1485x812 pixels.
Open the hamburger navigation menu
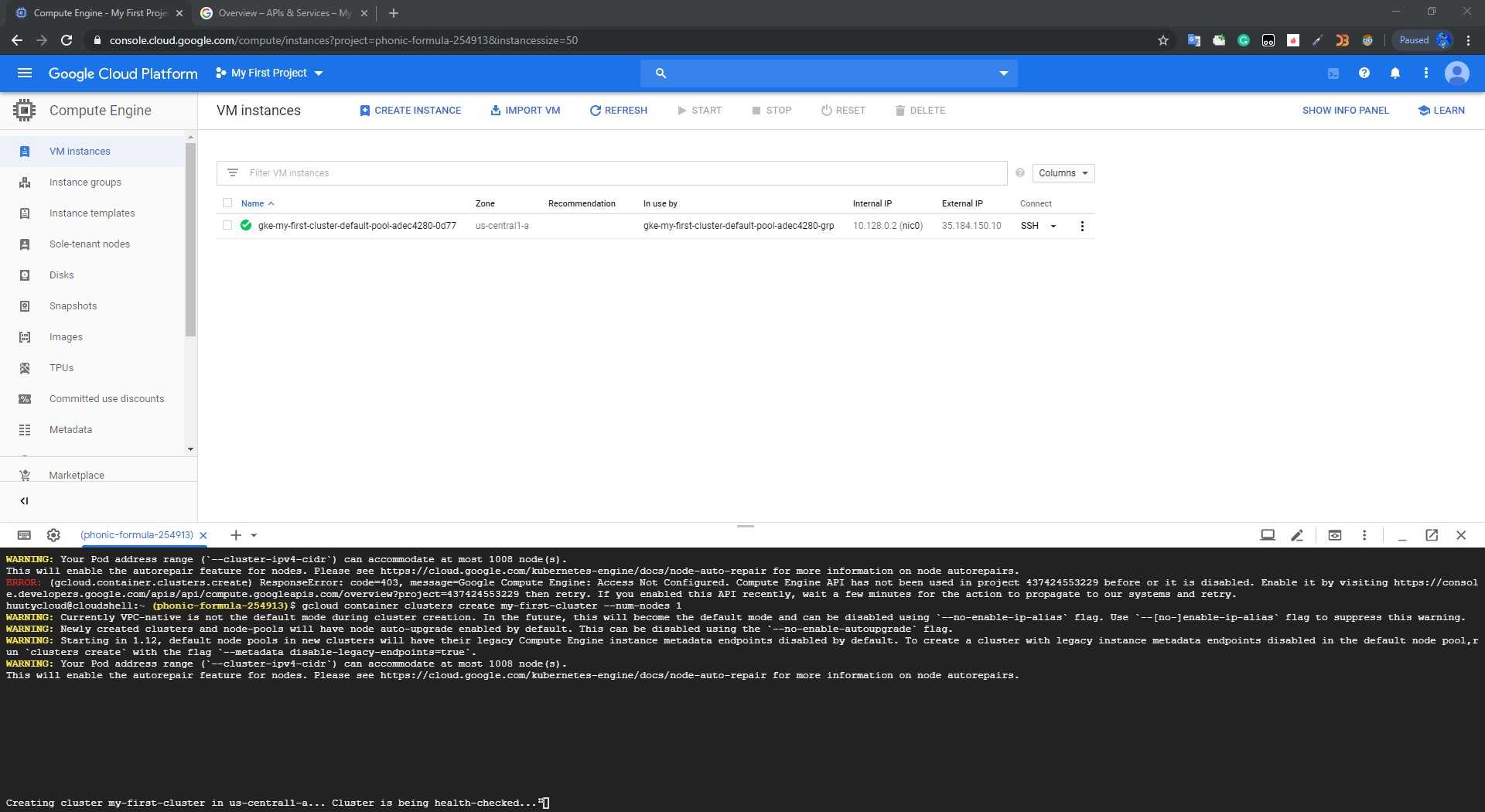pos(24,73)
